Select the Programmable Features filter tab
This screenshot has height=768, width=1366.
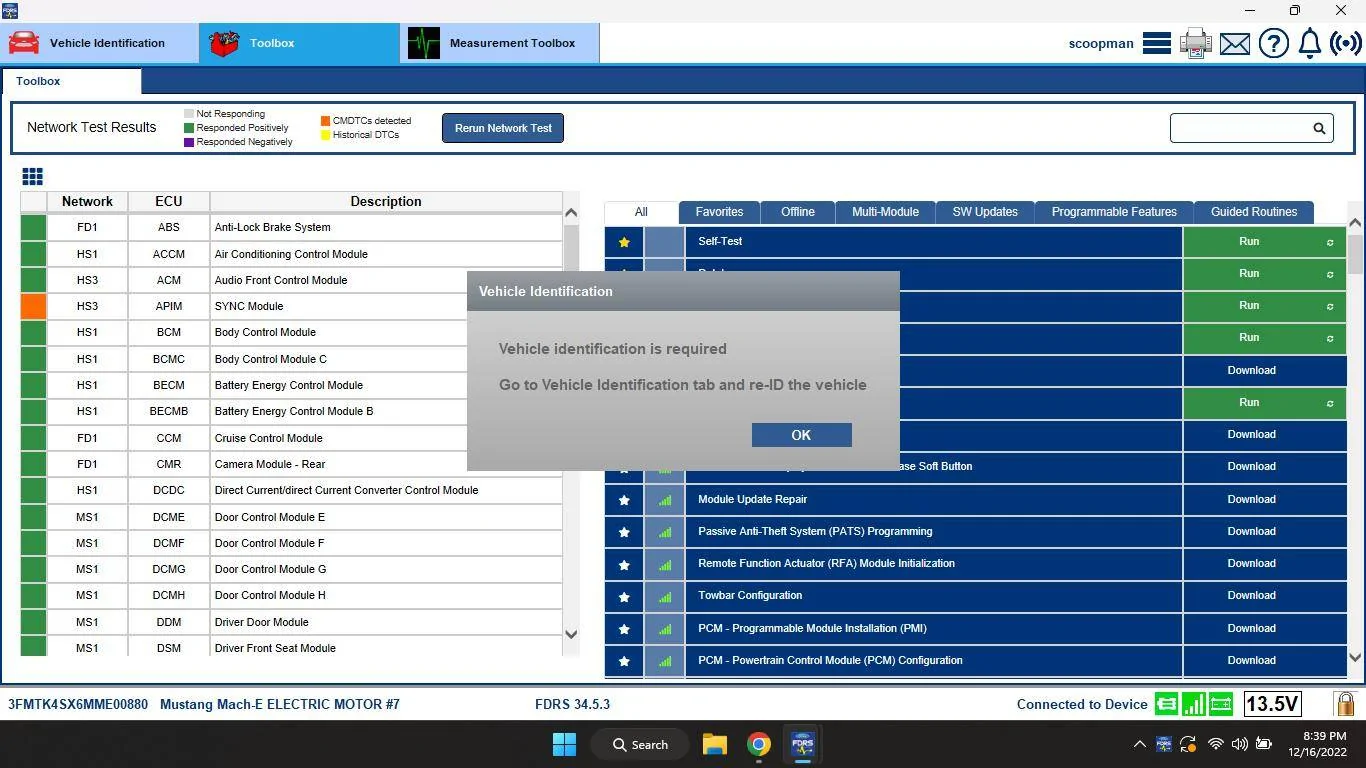pos(1114,212)
